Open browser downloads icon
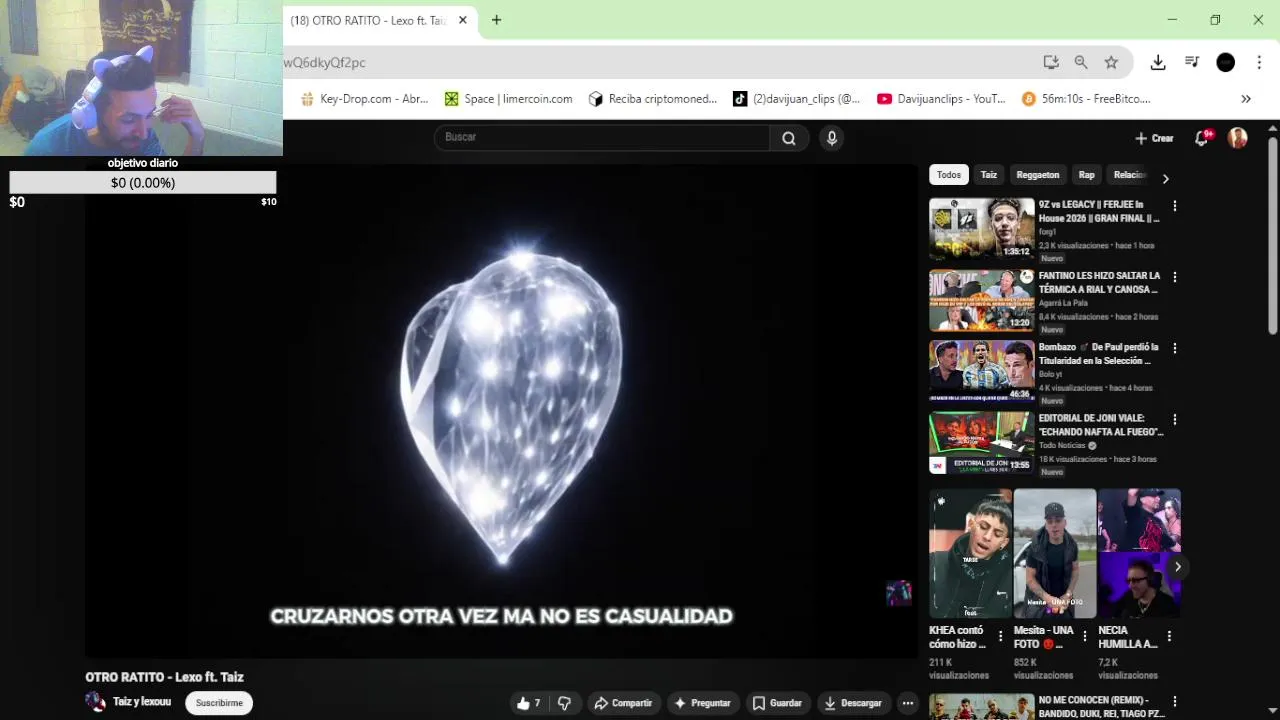1280x720 pixels. tap(1158, 62)
